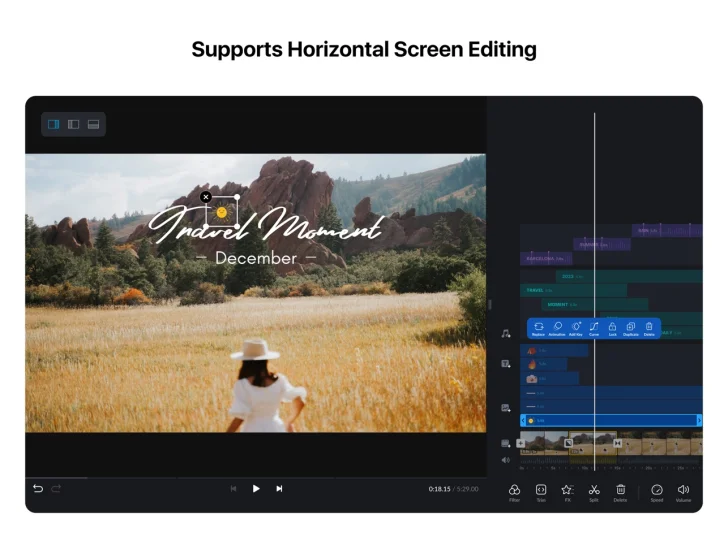The image size is (728, 545).
Task: Toggle Lock on the selected clip
Action: (x=612, y=327)
